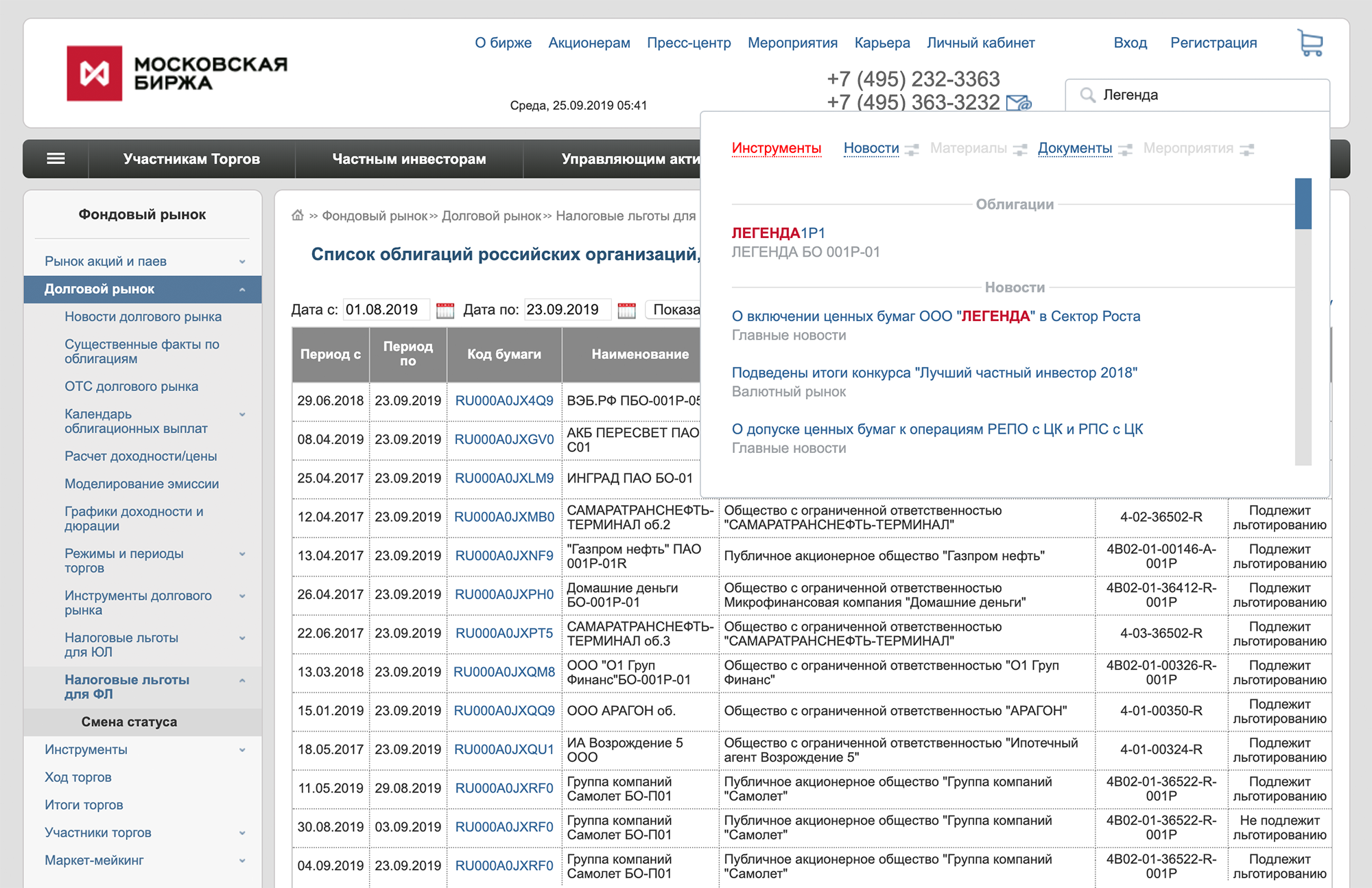The height and width of the screenshot is (888, 1372).
Task: Expand the sidebar 'Инструменты' section
Action: 242,750
